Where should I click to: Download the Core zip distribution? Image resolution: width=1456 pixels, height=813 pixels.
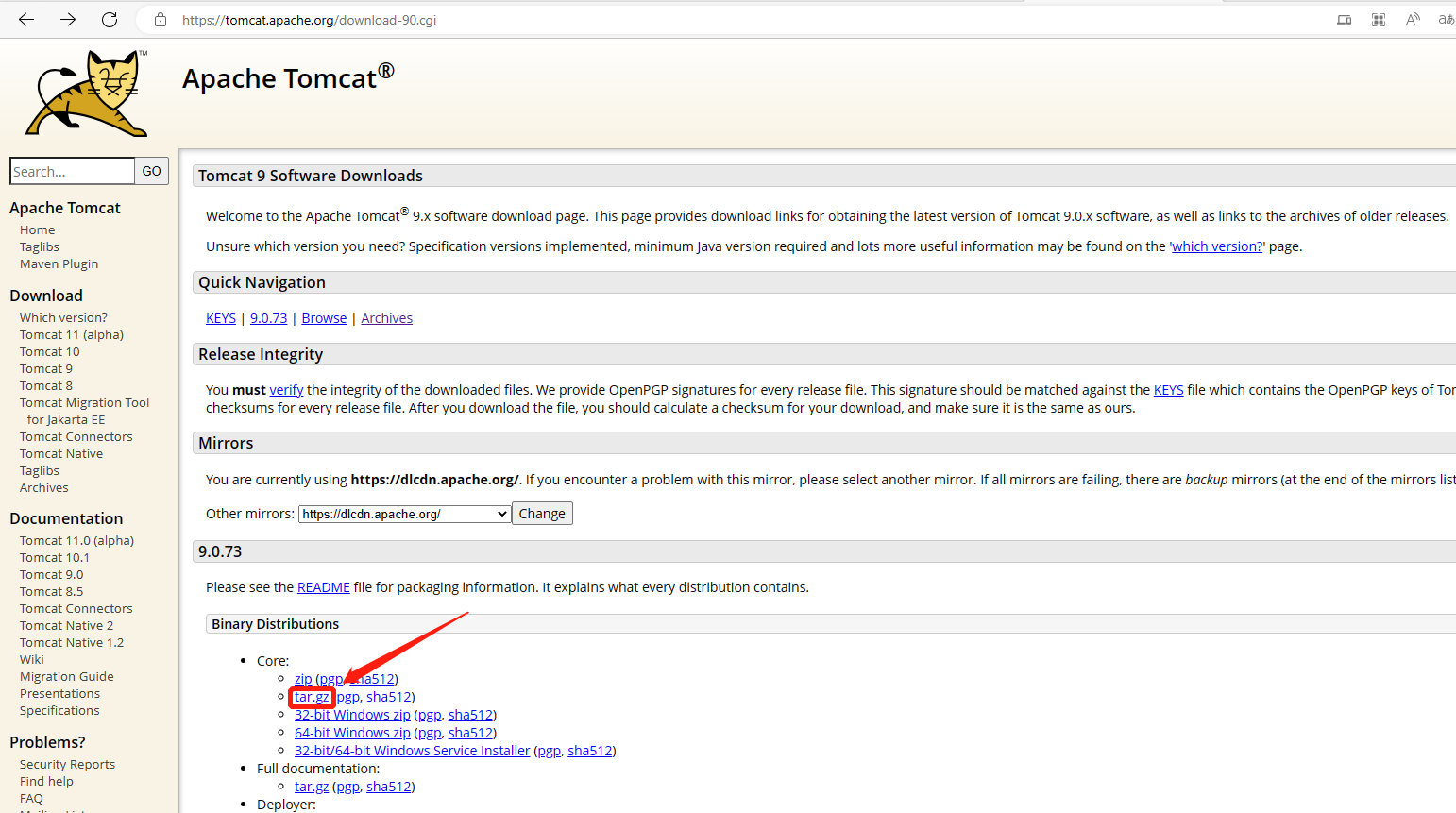[x=303, y=679]
